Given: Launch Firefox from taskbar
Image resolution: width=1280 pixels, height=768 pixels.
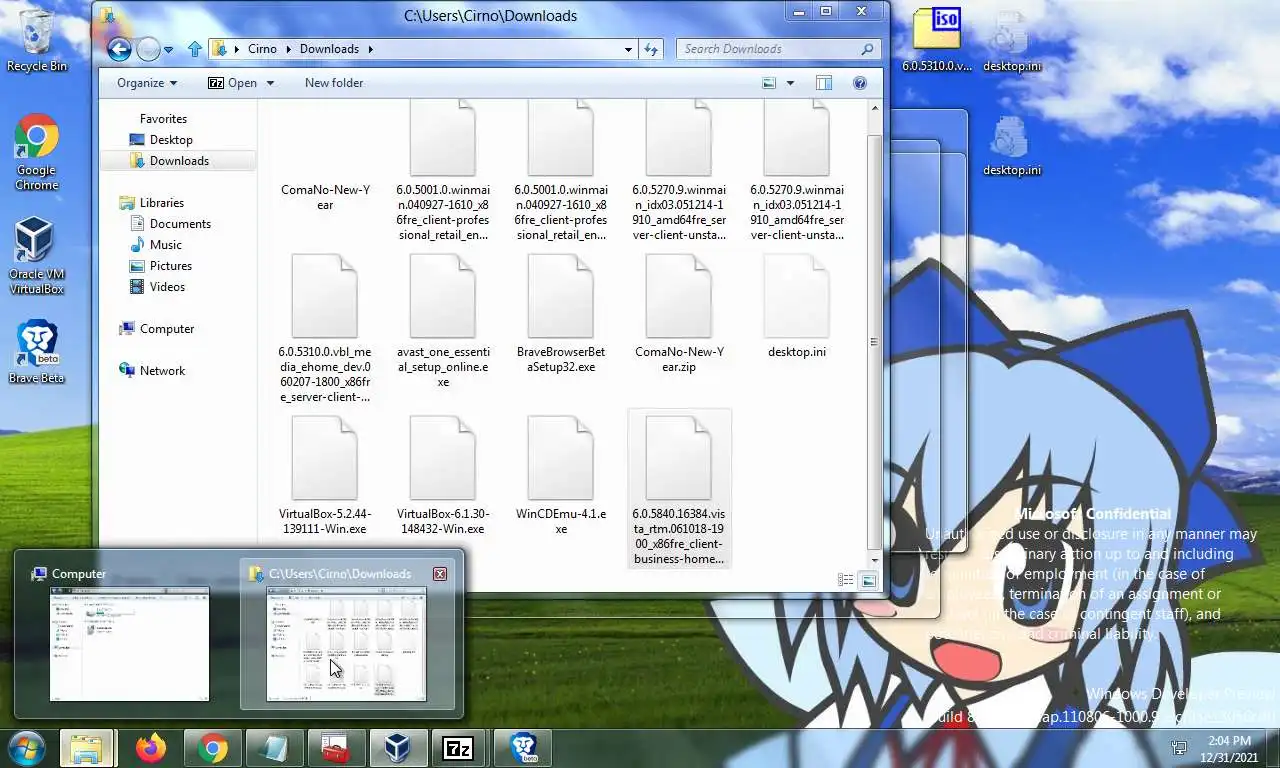Looking at the screenshot, I should [151, 749].
